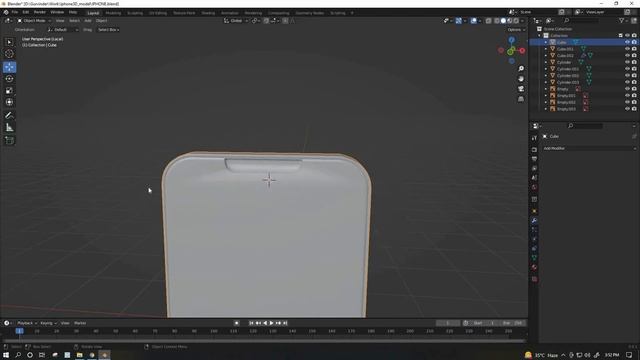This screenshot has height=360, width=640.
Task: Open the Orientation Default dropdown
Action: click(x=62, y=30)
